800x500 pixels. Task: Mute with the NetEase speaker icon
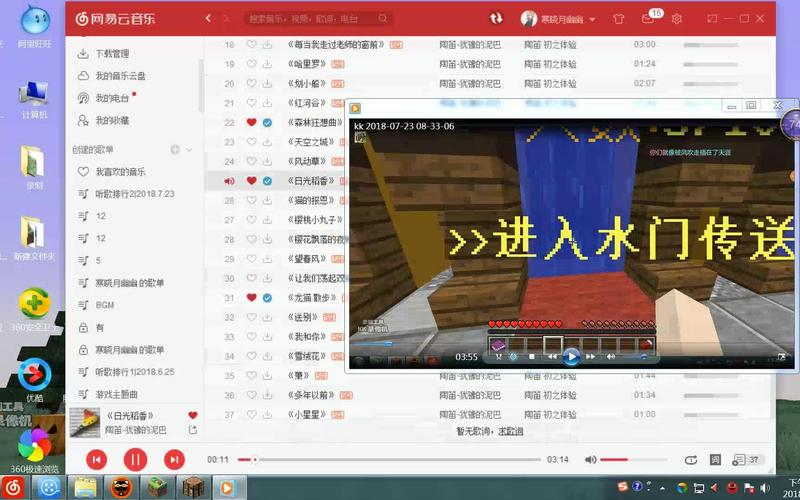coord(590,460)
